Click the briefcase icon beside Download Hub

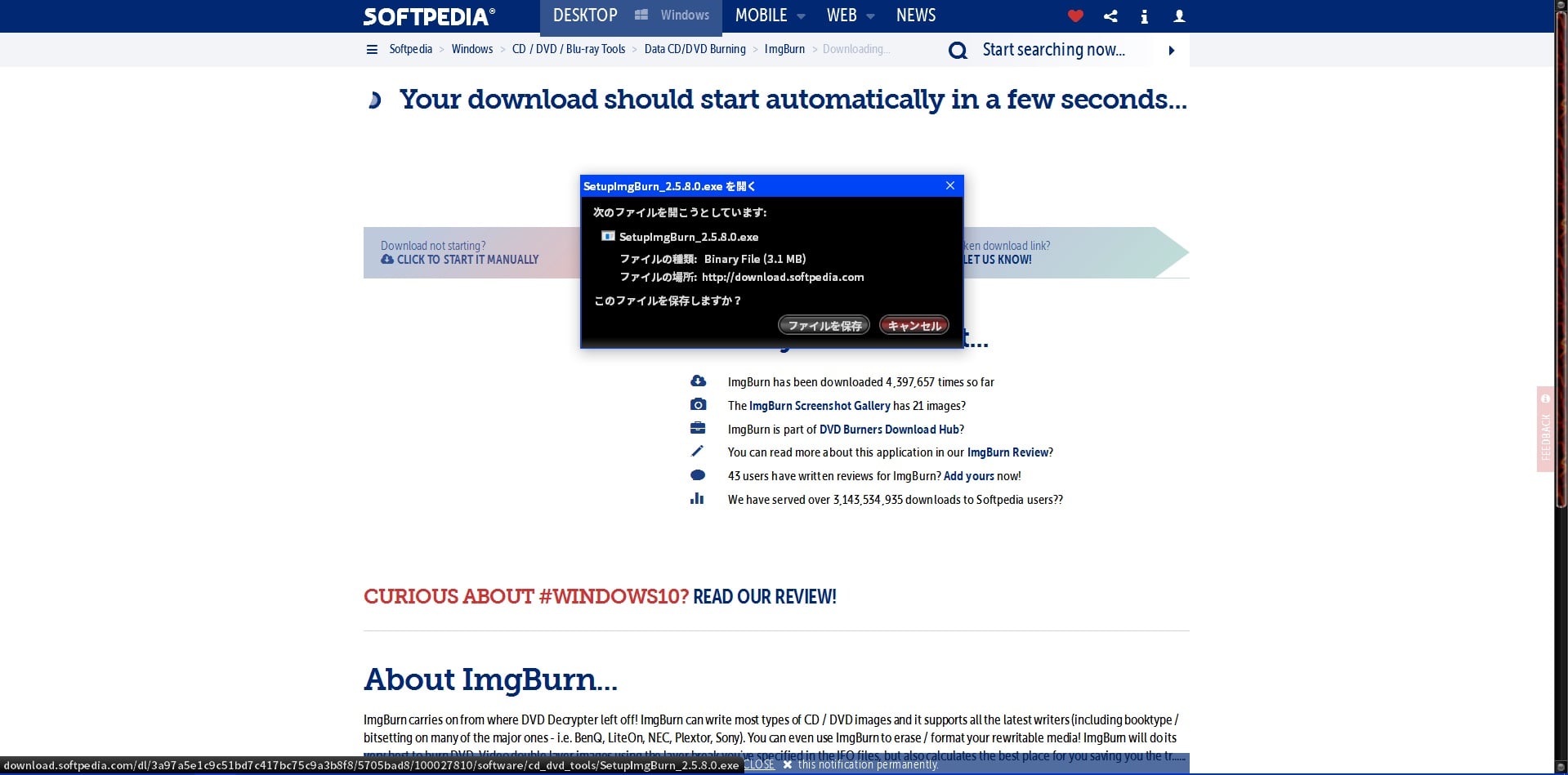pyautogui.click(x=698, y=428)
